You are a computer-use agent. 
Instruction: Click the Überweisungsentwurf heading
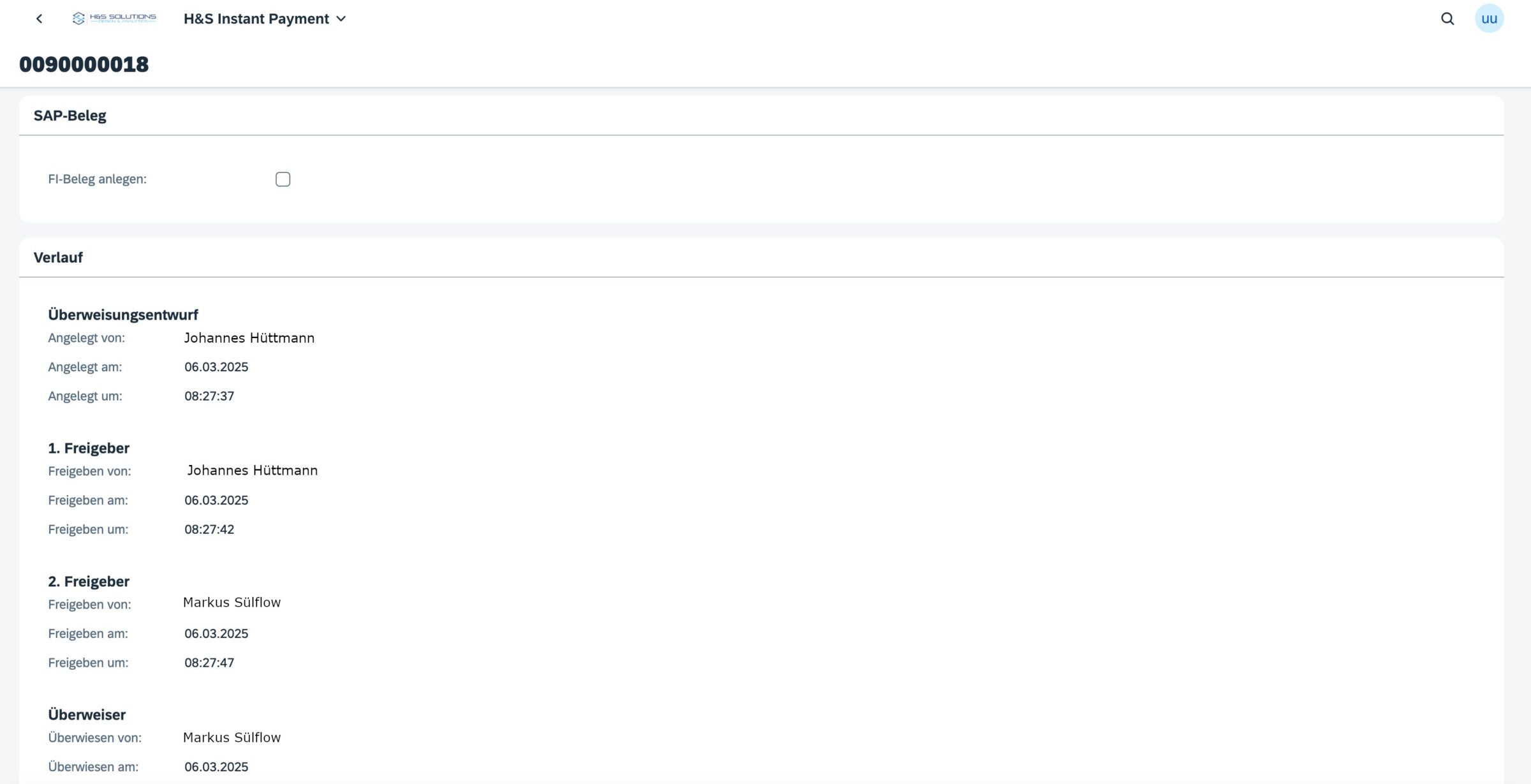[123, 314]
